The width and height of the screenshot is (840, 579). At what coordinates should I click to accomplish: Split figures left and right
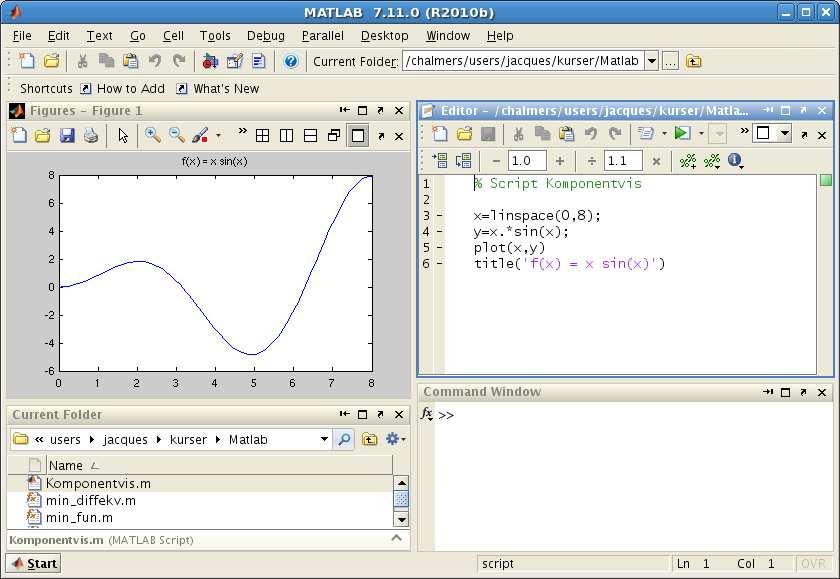(287, 136)
